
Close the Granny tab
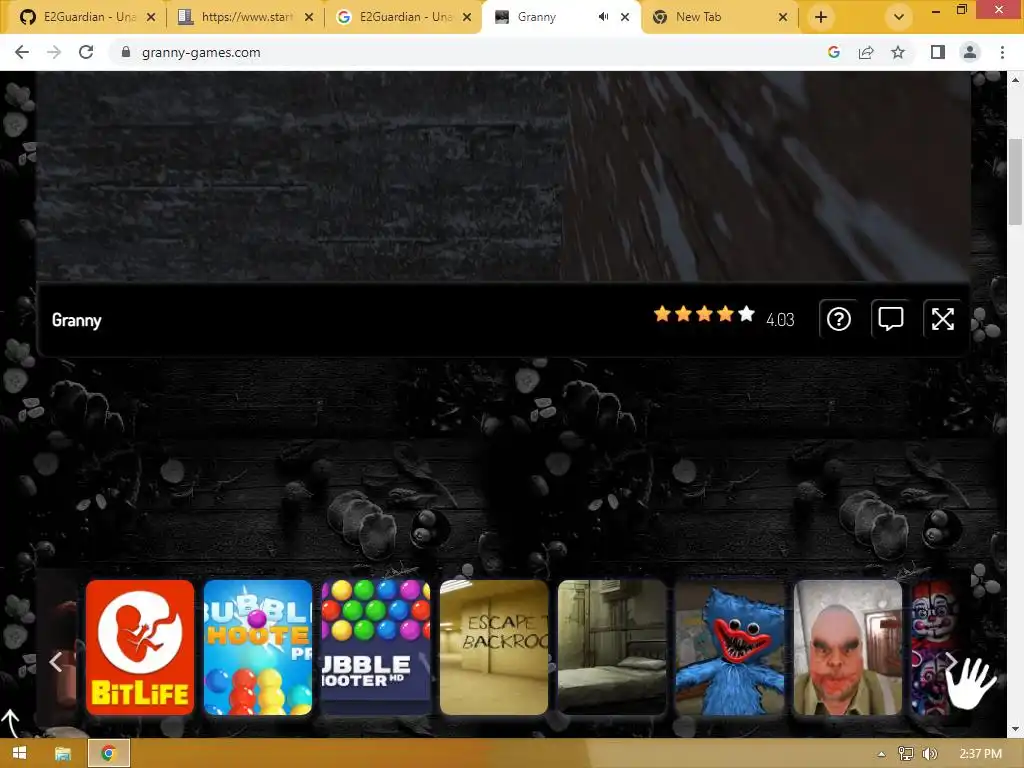click(625, 17)
